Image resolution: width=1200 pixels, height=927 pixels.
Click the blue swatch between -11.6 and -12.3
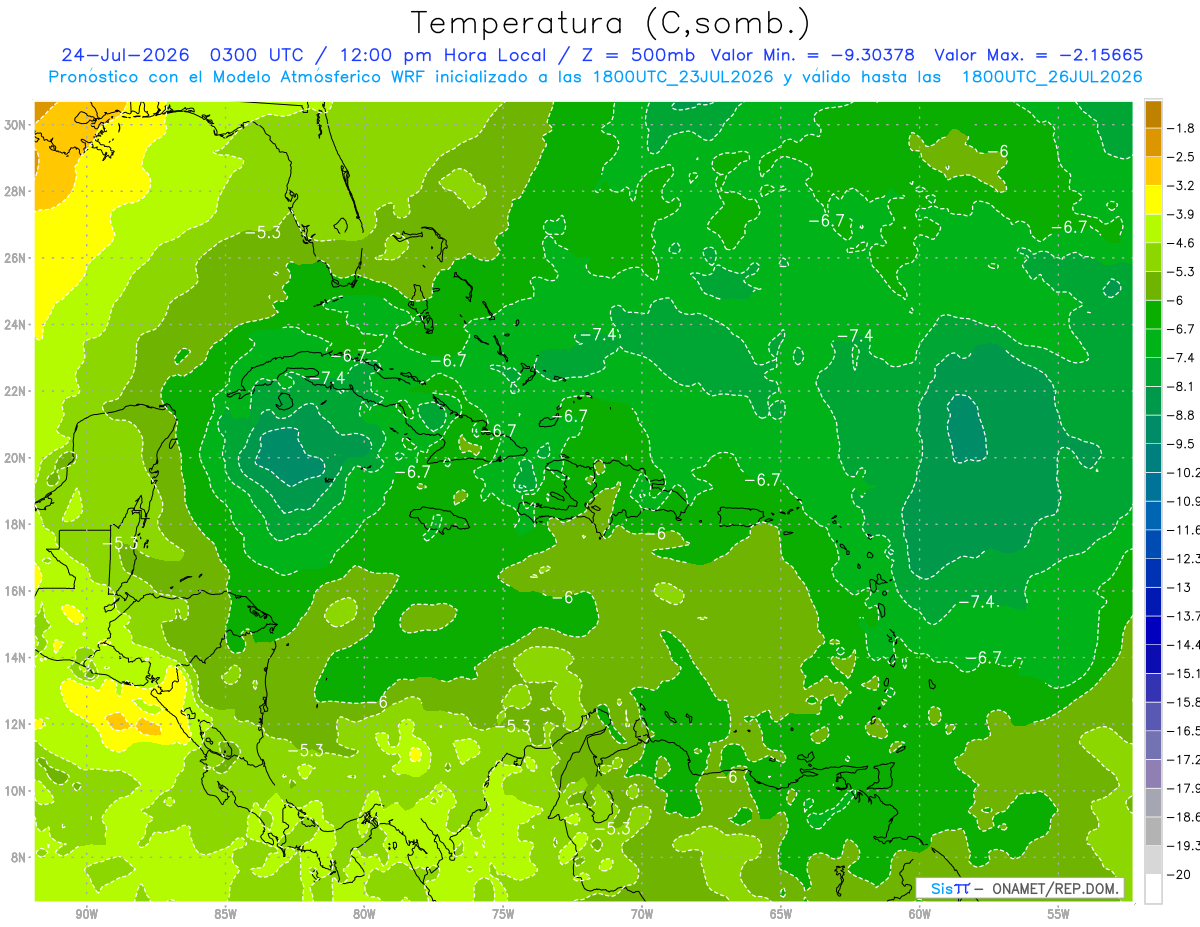(1153, 543)
